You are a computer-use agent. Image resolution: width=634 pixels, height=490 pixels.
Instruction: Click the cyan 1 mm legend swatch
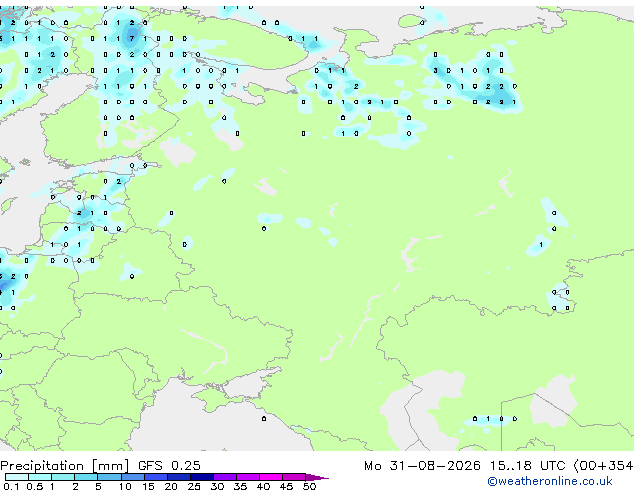pyautogui.click(x=63, y=477)
